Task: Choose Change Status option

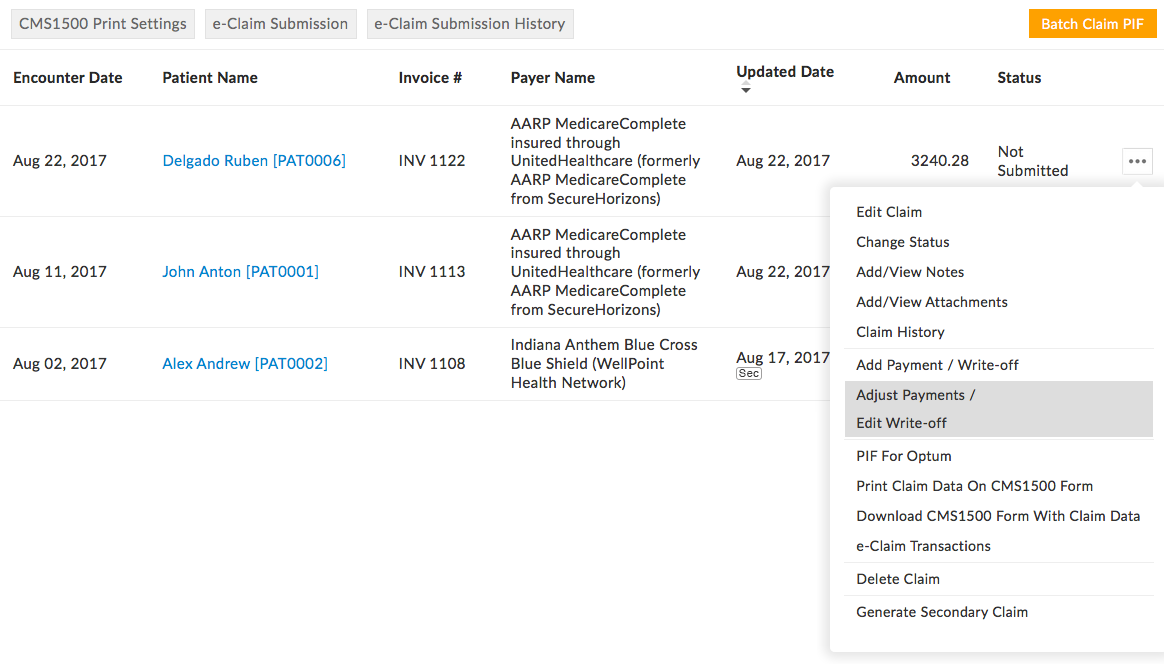Action: pyautogui.click(x=902, y=241)
